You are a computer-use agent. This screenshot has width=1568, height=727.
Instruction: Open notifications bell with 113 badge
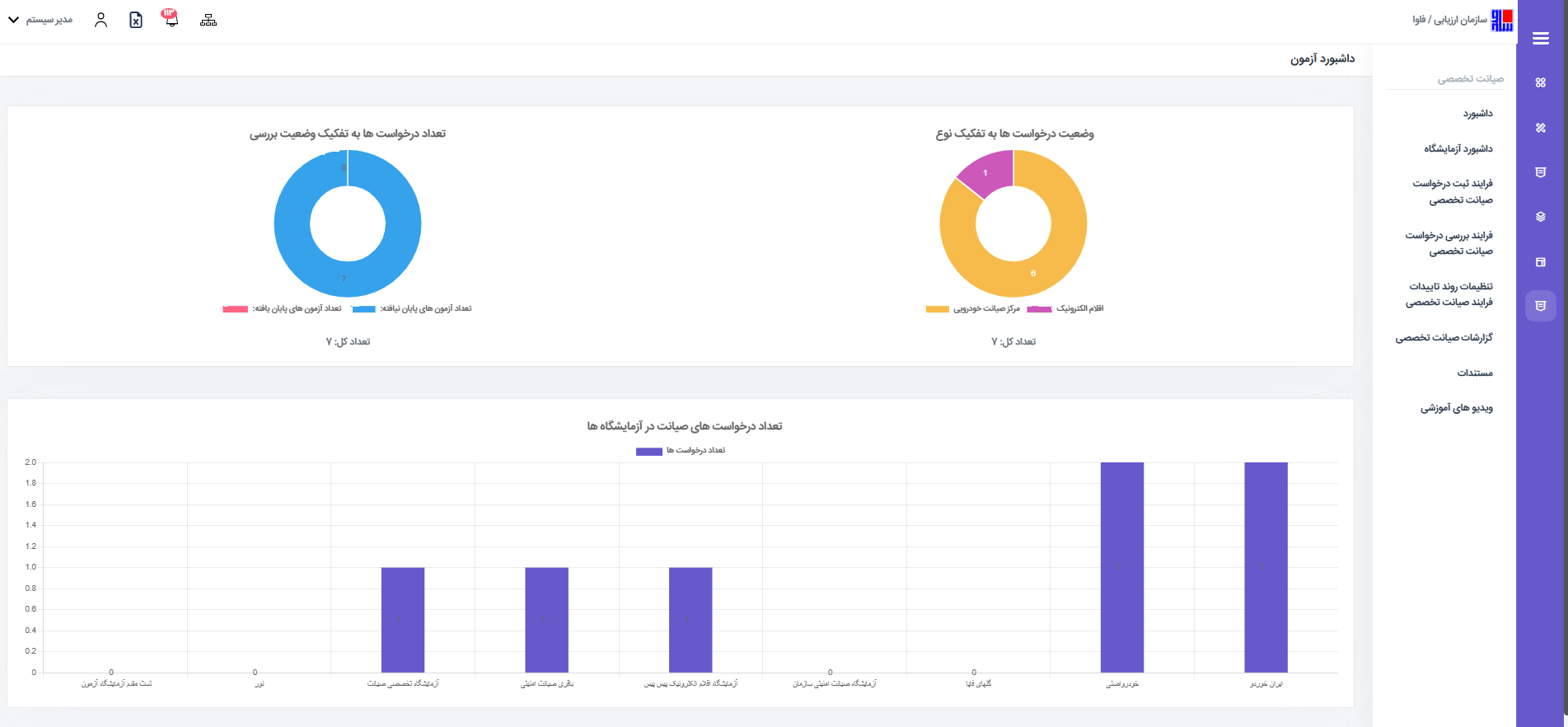(171, 18)
